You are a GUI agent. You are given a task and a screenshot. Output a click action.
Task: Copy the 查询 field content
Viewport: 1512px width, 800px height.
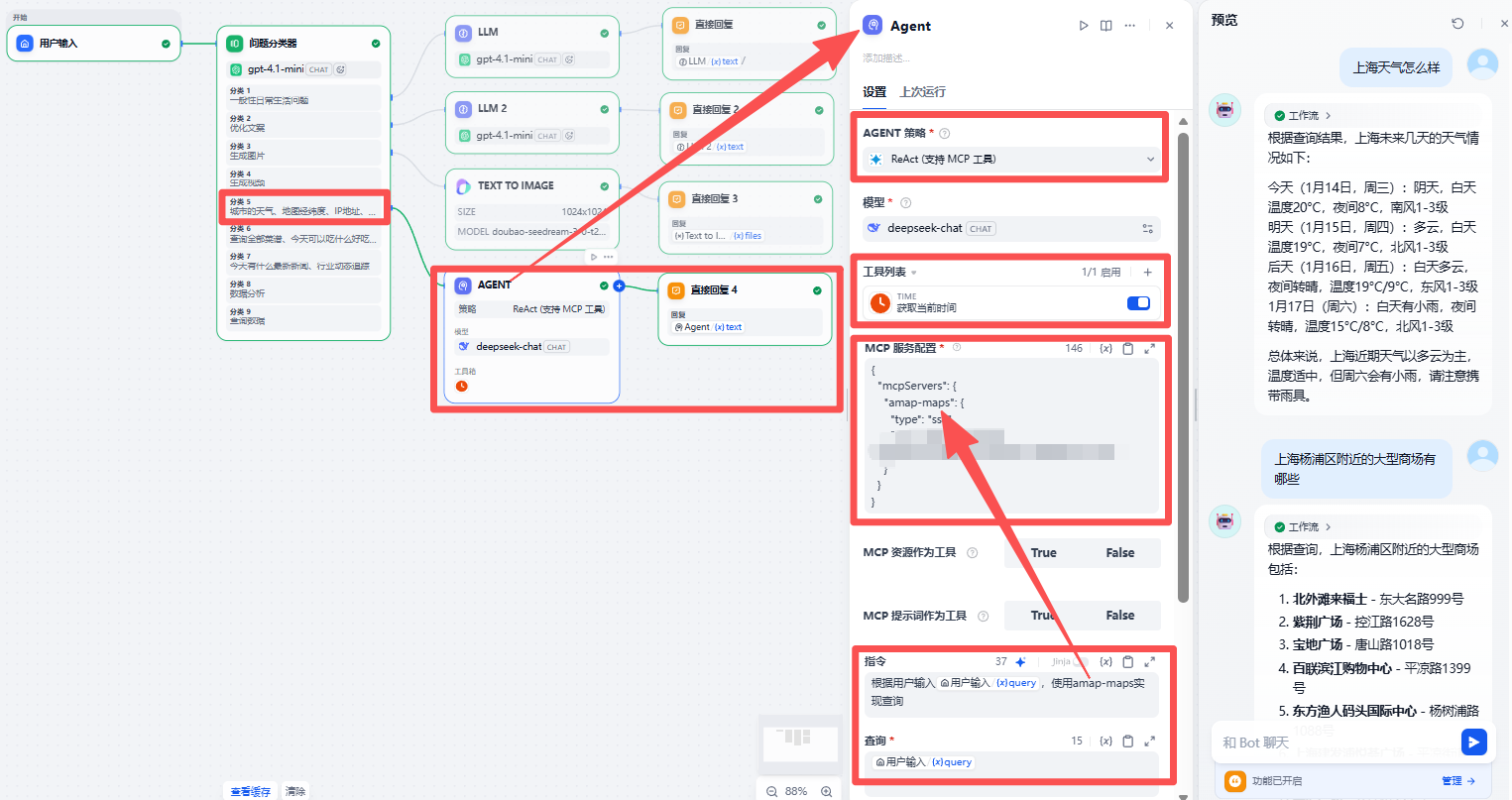(x=1128, y=741)
